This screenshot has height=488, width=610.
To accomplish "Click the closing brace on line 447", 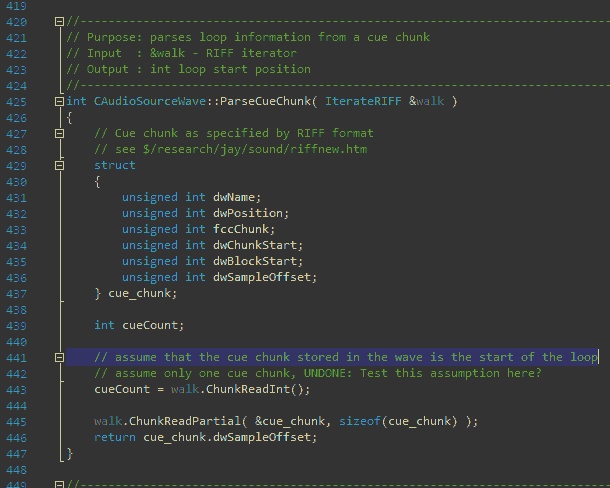I will 70,453.
